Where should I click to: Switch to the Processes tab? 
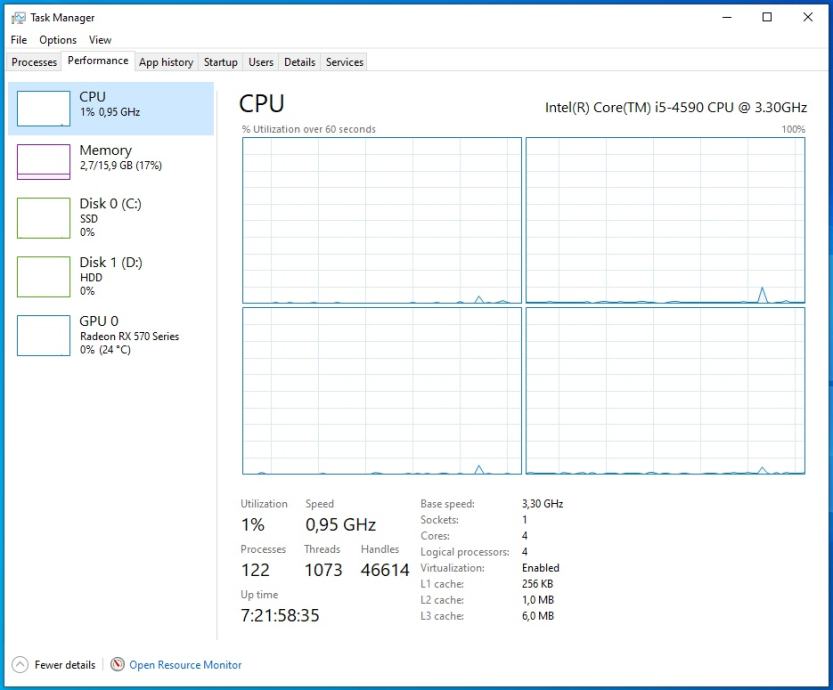point(35,62)
